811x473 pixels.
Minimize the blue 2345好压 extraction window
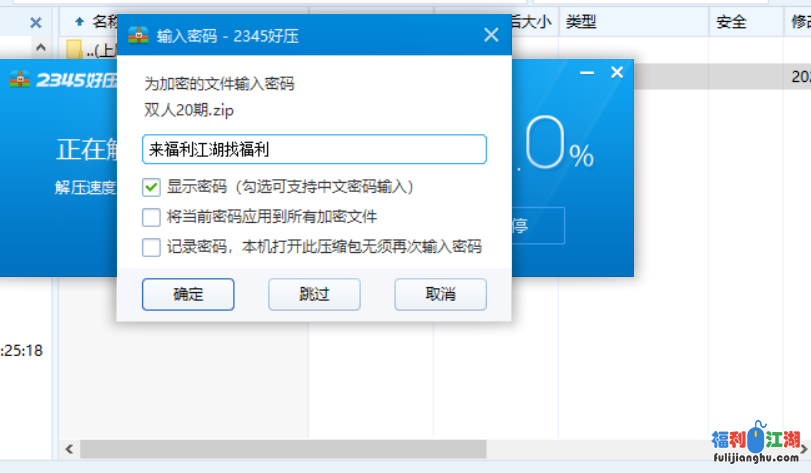coord(588,72)
